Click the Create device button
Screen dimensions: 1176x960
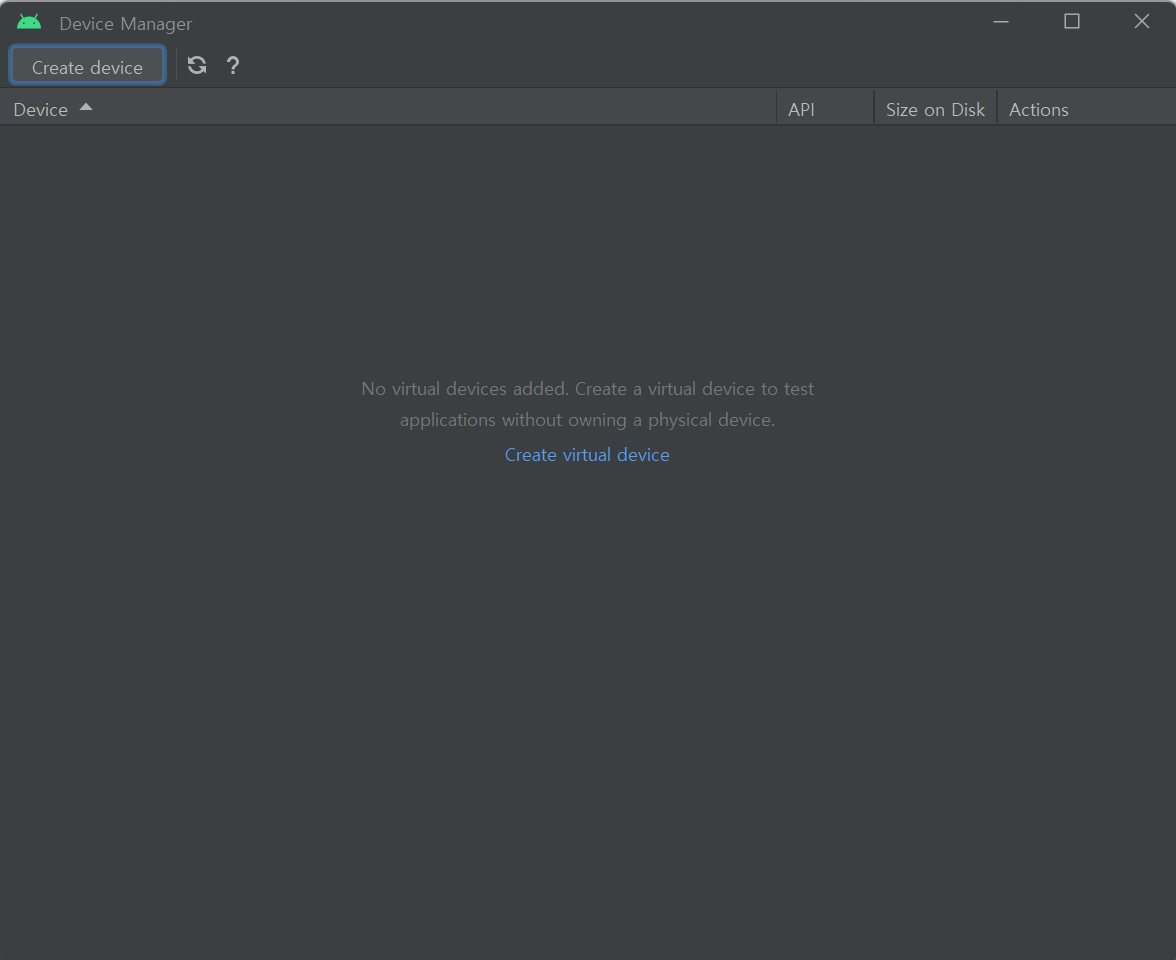[x=87, y=67]
